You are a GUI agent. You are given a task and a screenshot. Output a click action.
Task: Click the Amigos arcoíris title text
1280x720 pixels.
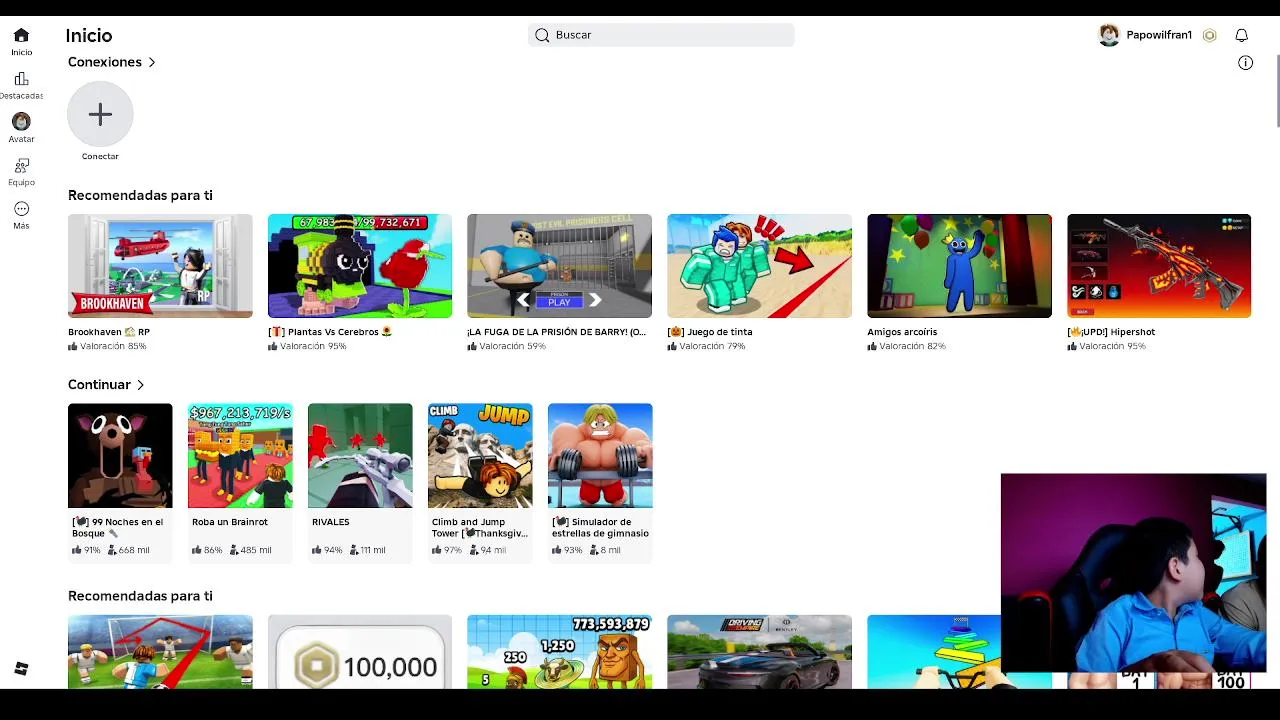tap(902, 332)
